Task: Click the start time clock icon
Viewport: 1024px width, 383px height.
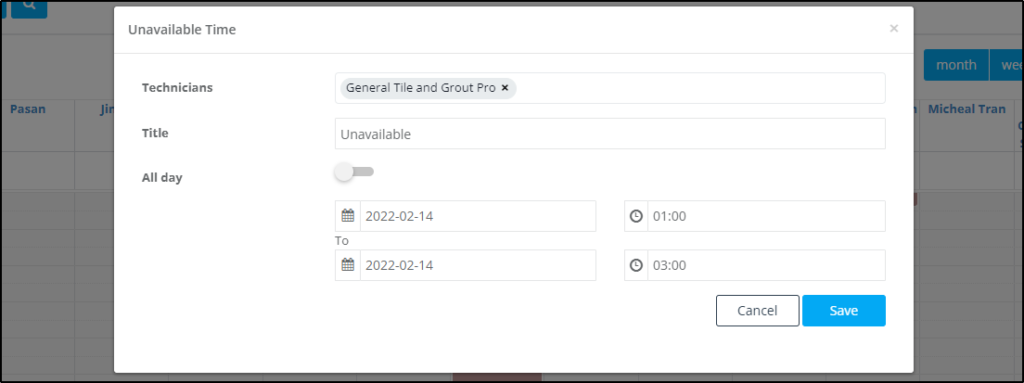Action: pos(636,216)
